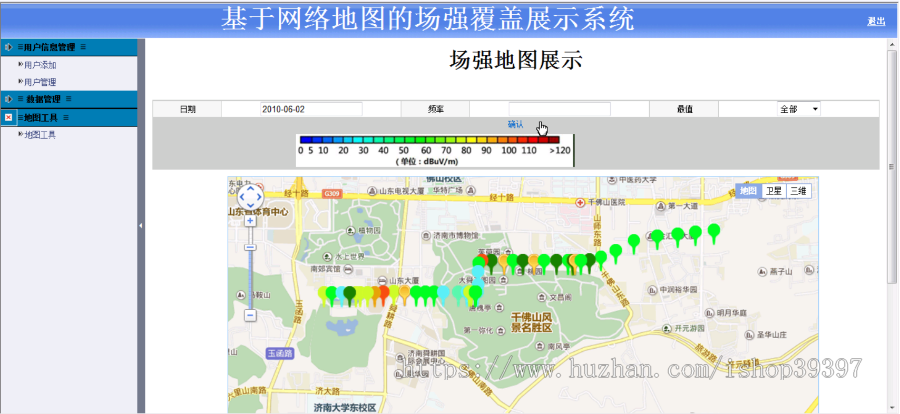Click the red X icon beside 地图工具 header

tap(8, 117)
